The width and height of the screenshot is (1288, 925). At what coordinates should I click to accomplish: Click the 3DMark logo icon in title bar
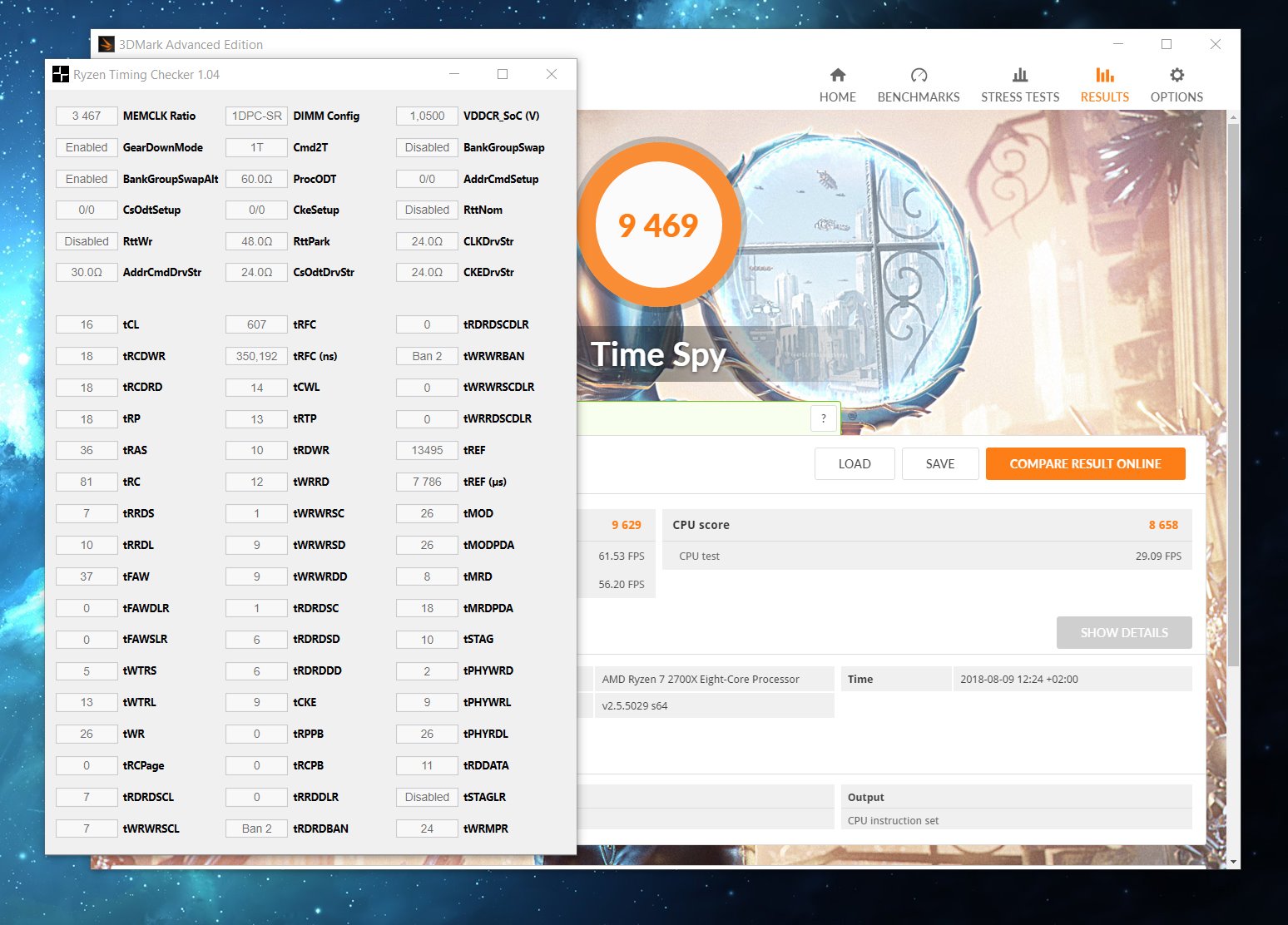pyautogui.click(x=106, y=44)
